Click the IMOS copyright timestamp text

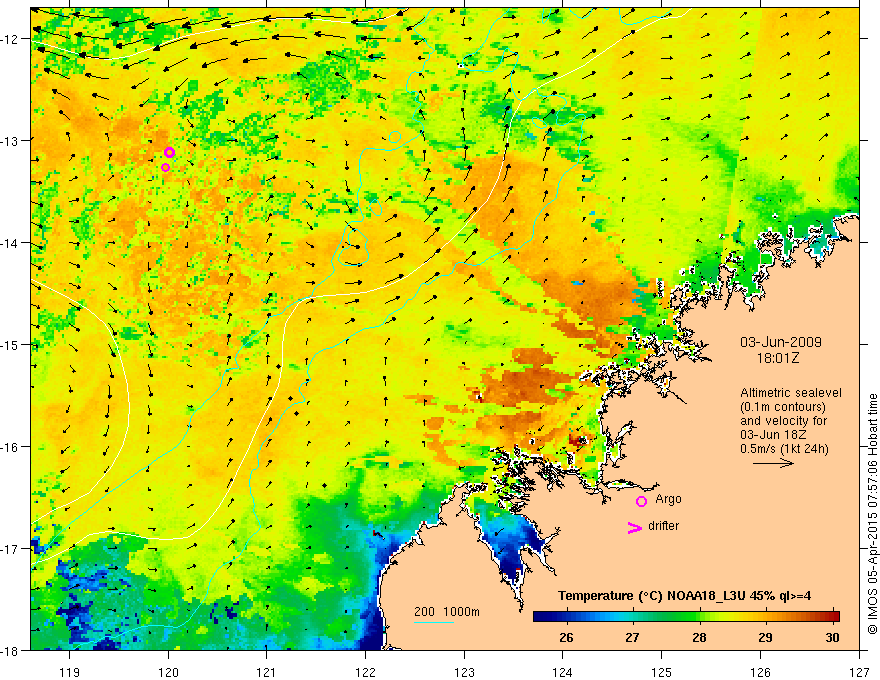pos(873,514)
